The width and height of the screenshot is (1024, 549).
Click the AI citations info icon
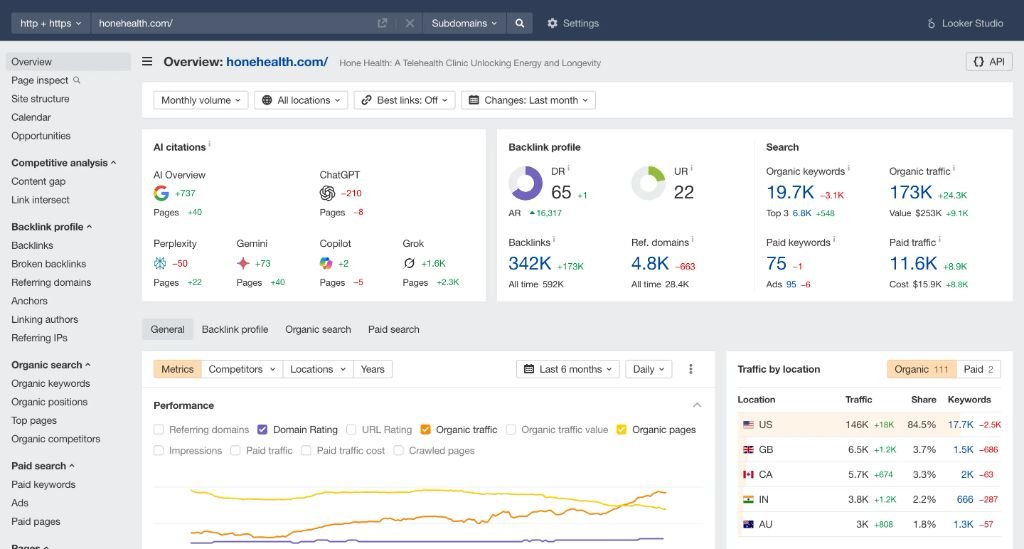210,144
